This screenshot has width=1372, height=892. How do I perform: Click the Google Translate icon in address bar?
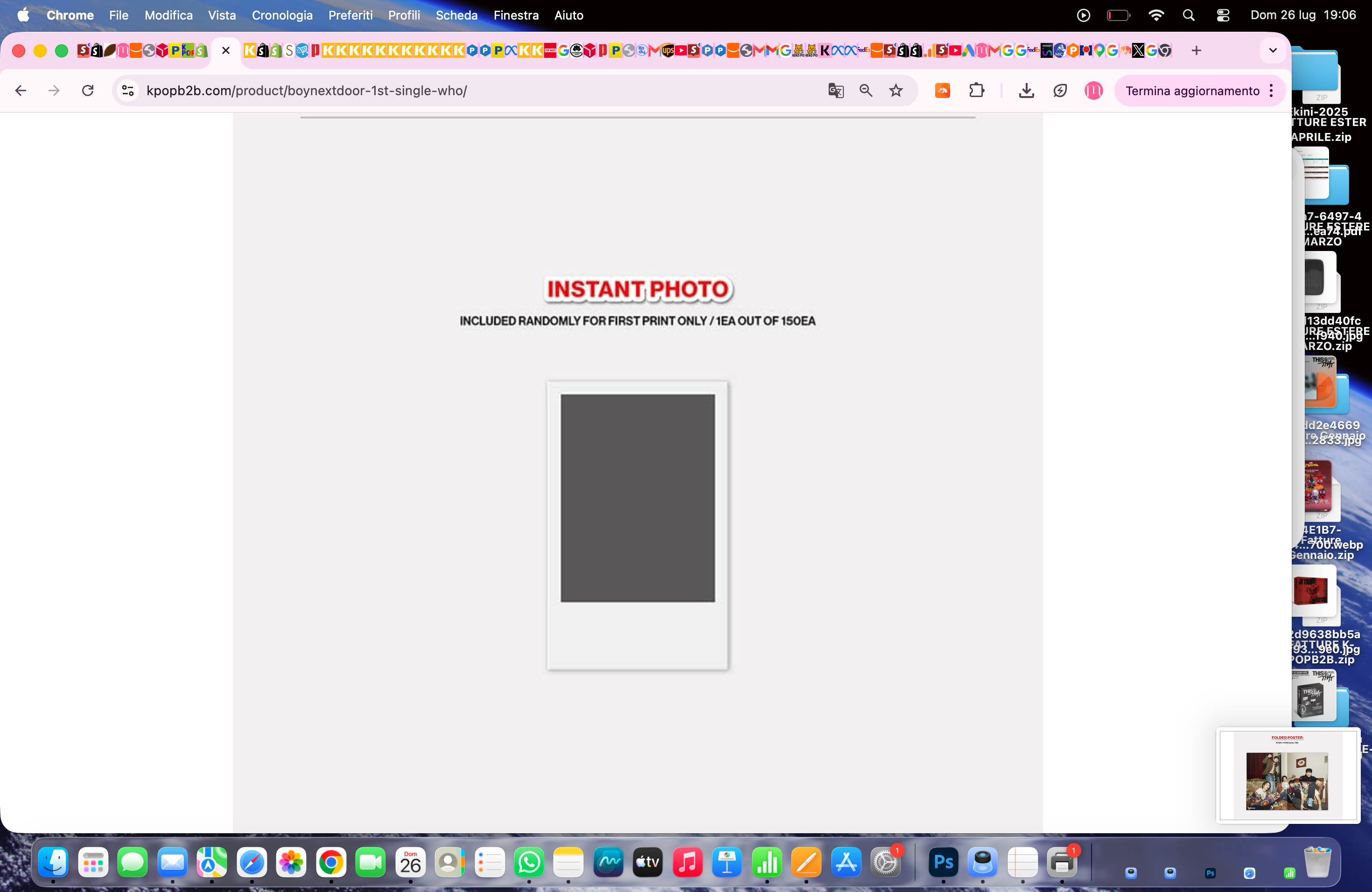tap(835, 91)
